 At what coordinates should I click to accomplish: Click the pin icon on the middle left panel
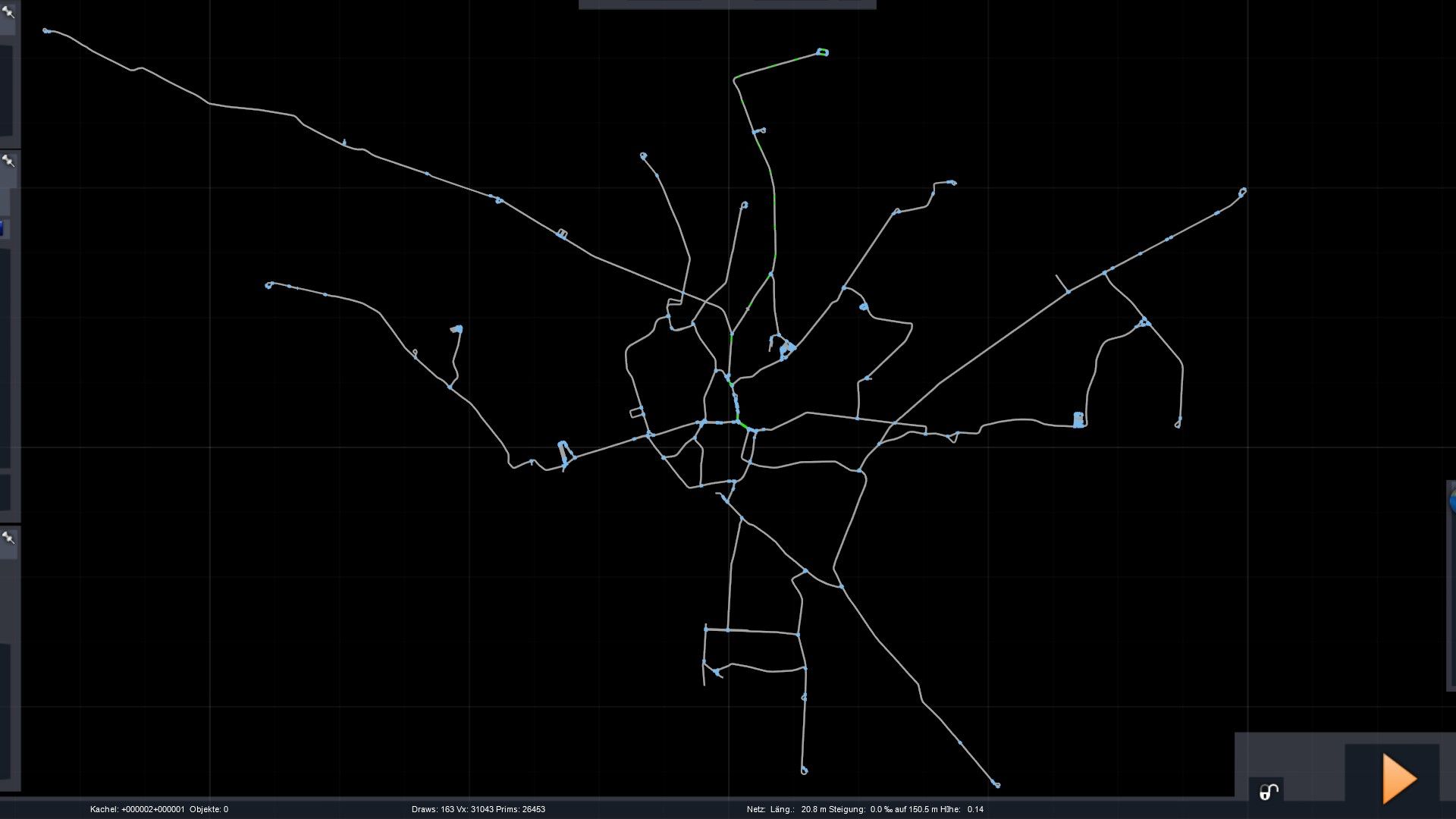point(8,161)
